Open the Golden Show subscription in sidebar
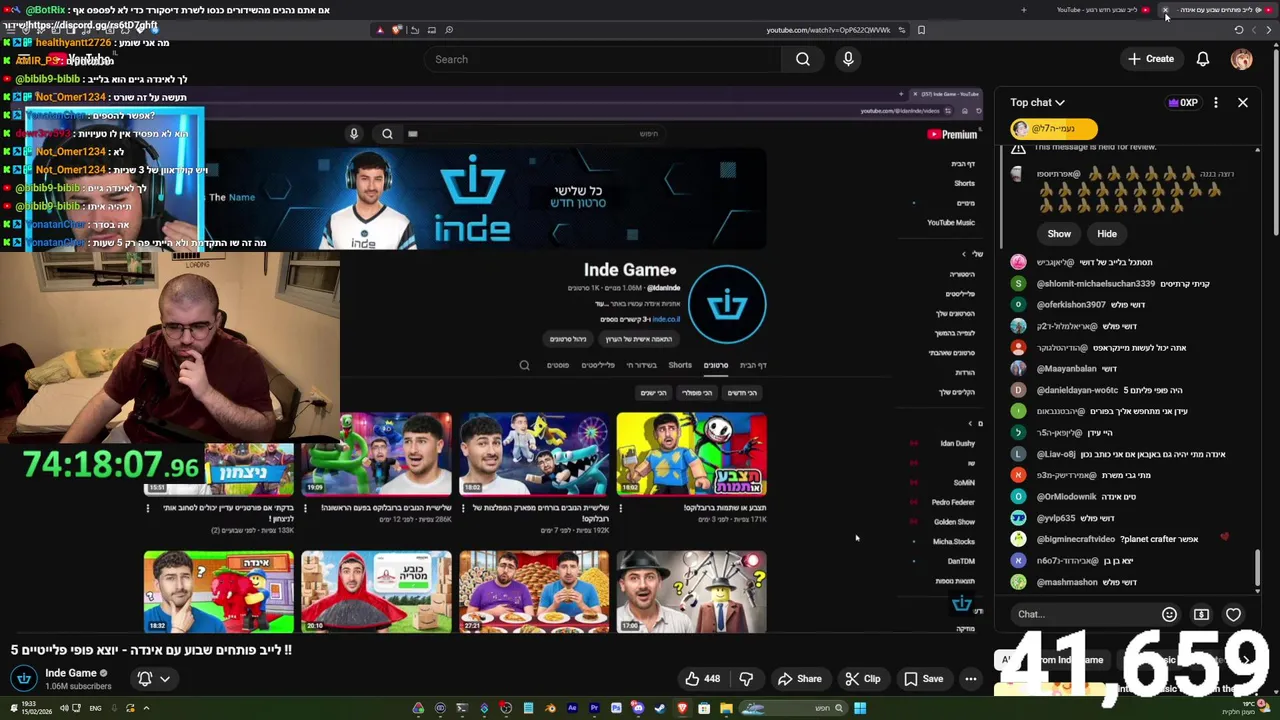 (x=954, y=522)
